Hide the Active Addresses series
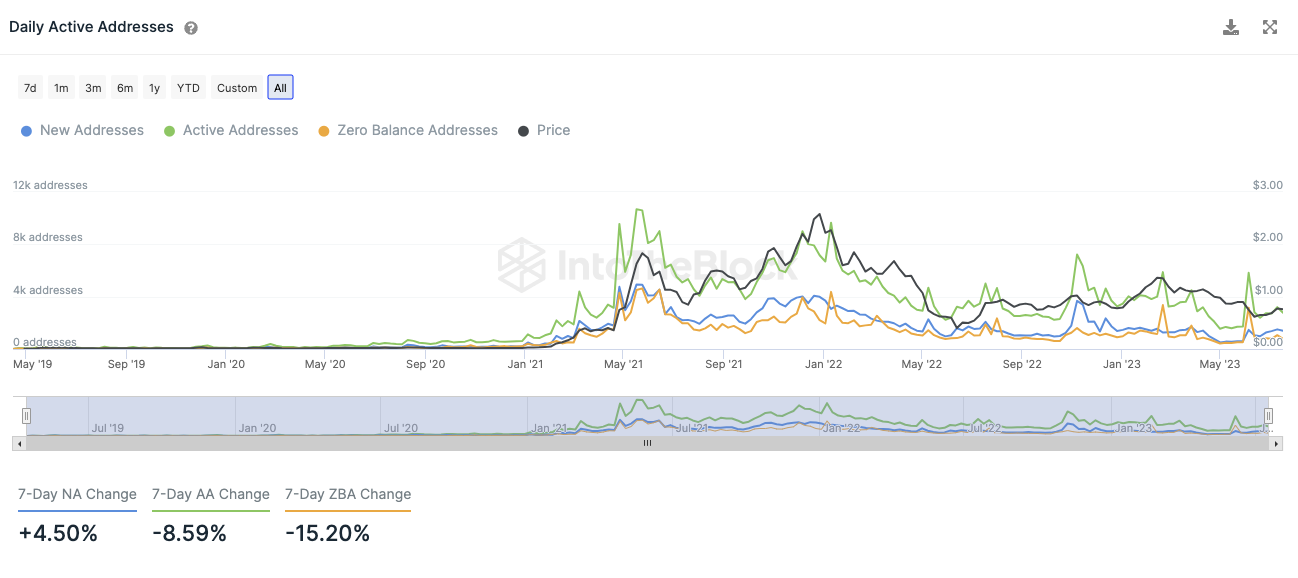The width and height of the screenshot is (1298, 578). click(x=231, y=130)
